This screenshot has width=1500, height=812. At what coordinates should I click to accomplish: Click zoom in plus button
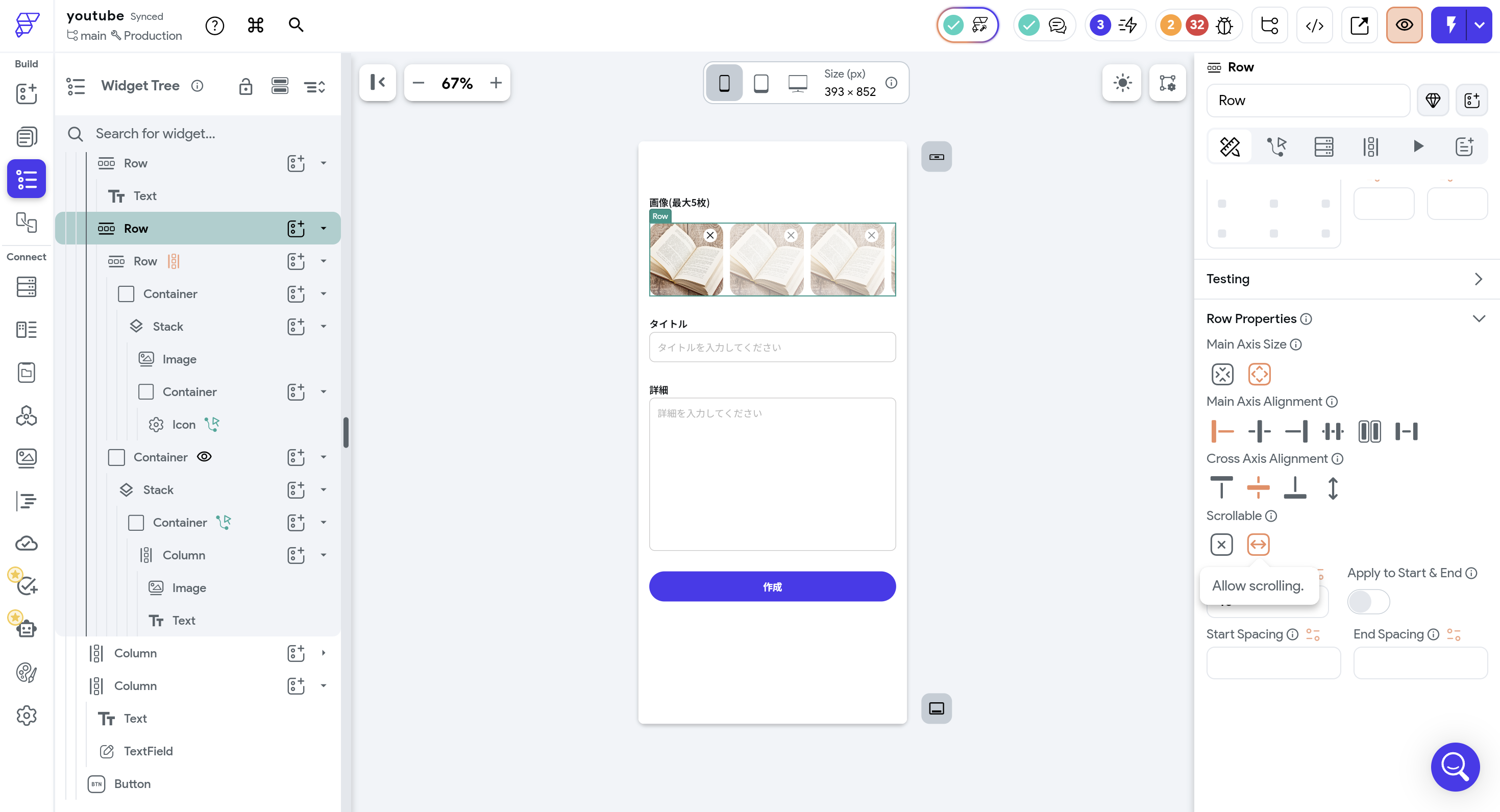click(496, 83)
